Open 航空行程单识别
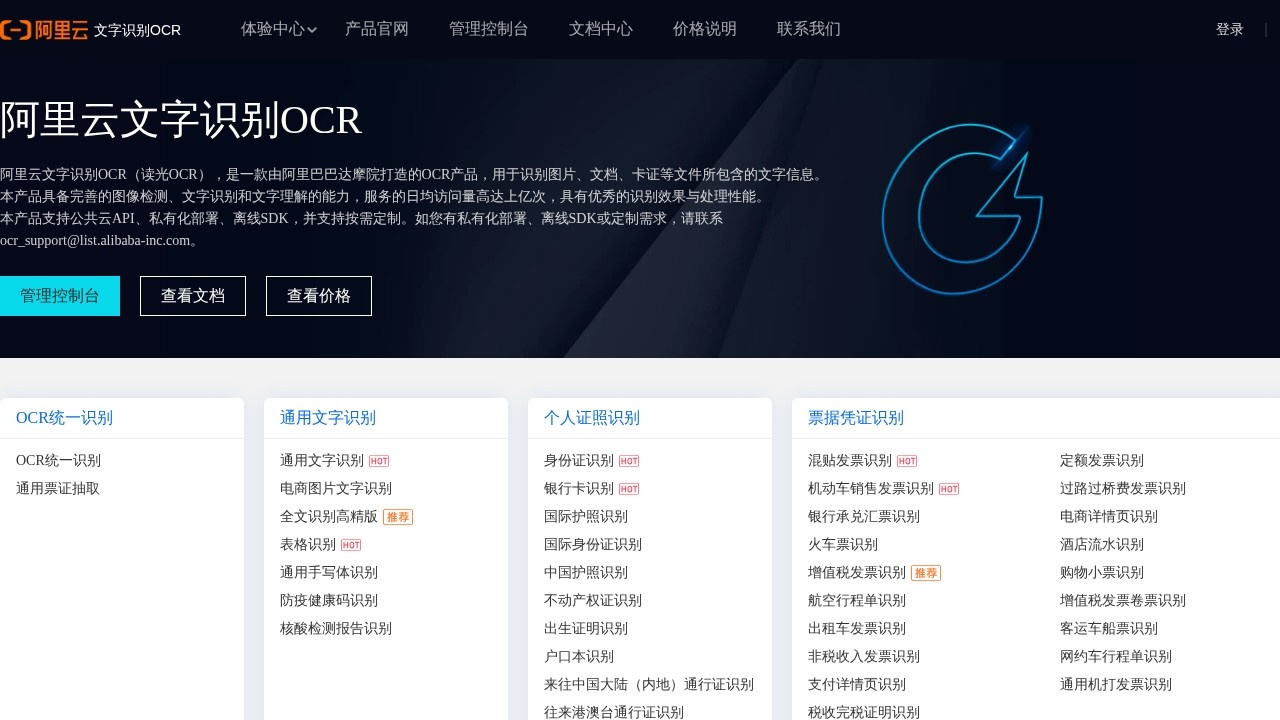 857,601
